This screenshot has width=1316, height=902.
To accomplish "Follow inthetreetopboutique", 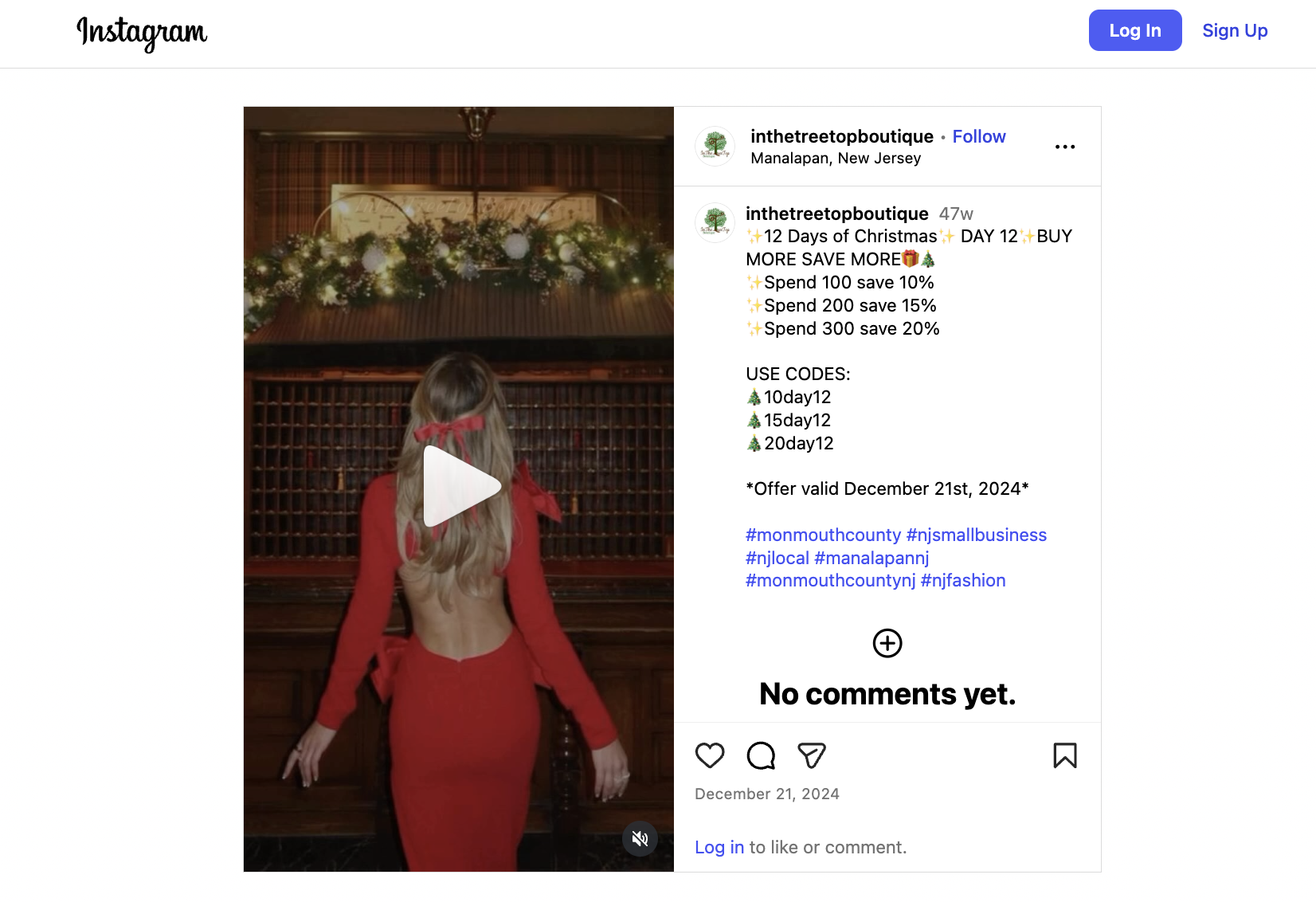I will click(979, 136).
